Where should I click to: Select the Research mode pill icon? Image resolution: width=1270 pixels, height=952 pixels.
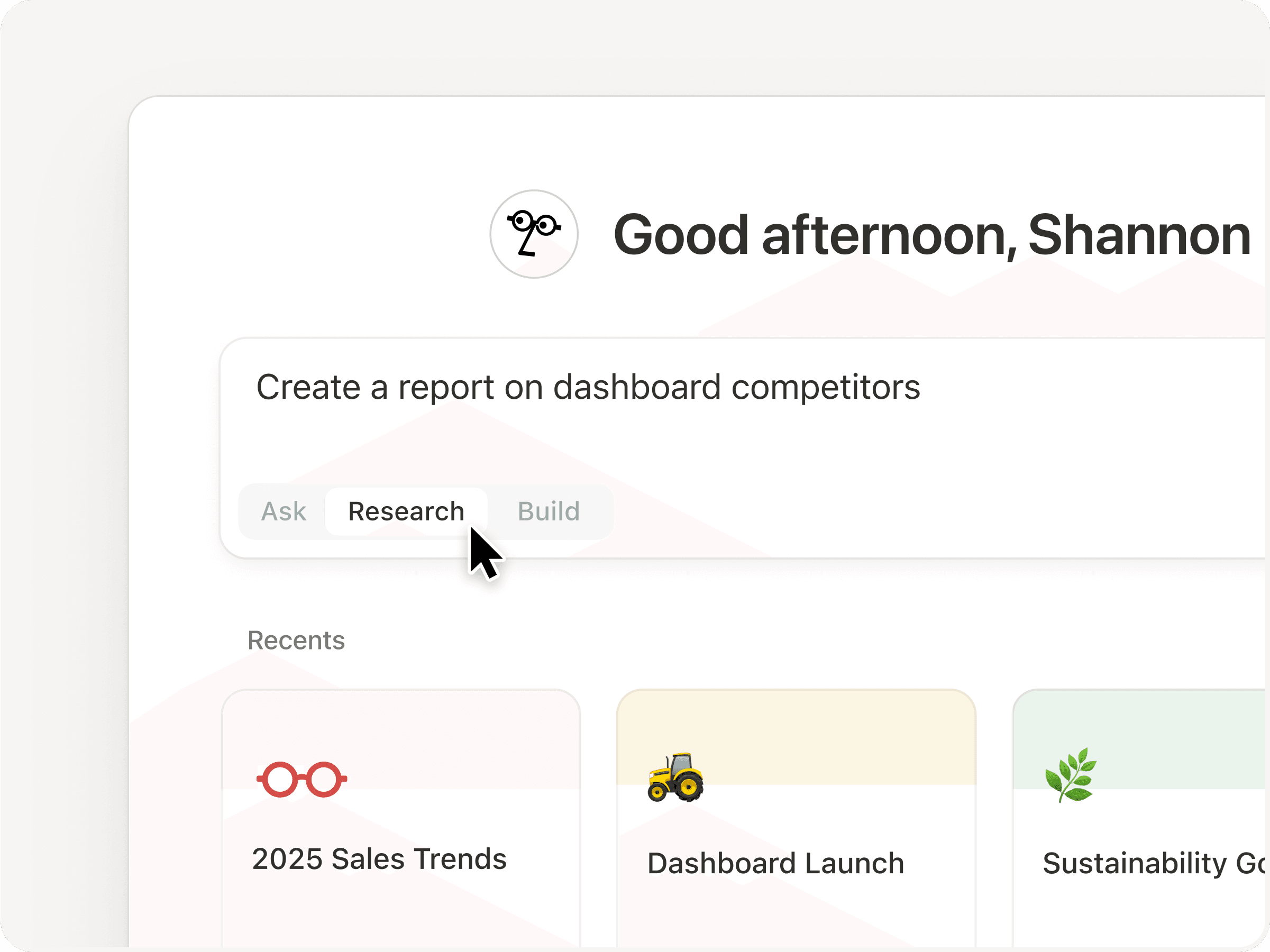click(x=406, y=511)
